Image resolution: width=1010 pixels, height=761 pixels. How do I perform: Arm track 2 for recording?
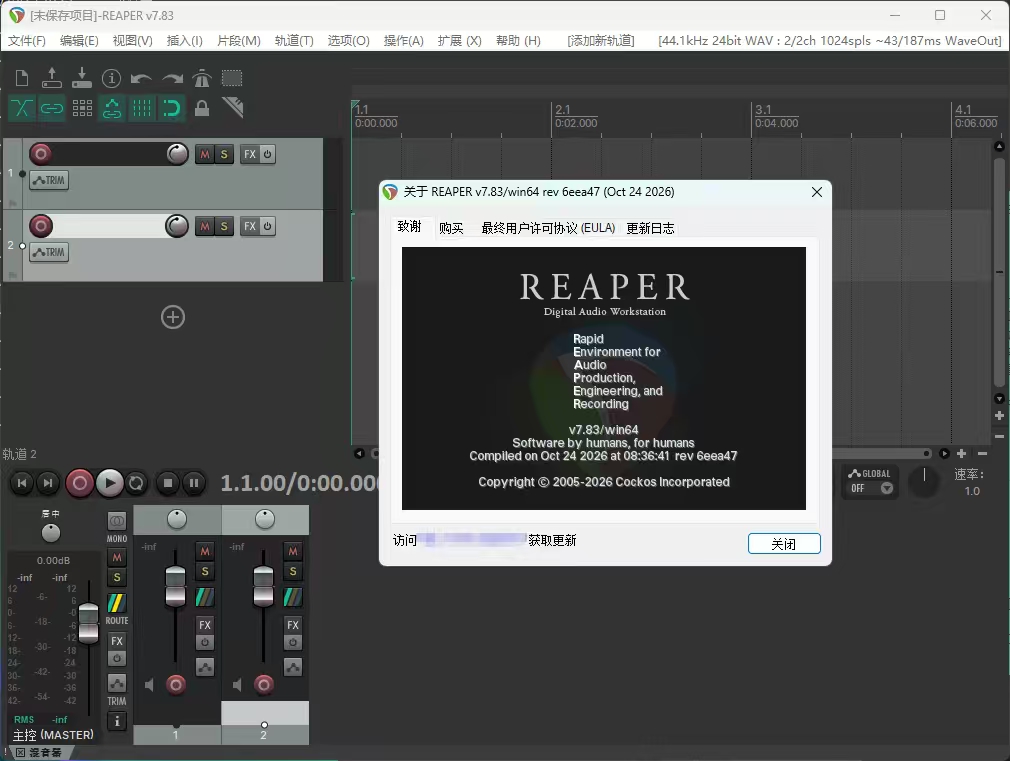click(x=41, y=226)
